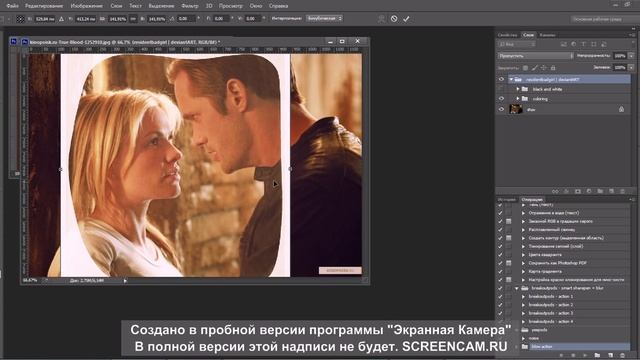This screenshot has height=360, width=640.
Task: Toggle checkmark for Карта градиента action
Action: coord(500,271)
